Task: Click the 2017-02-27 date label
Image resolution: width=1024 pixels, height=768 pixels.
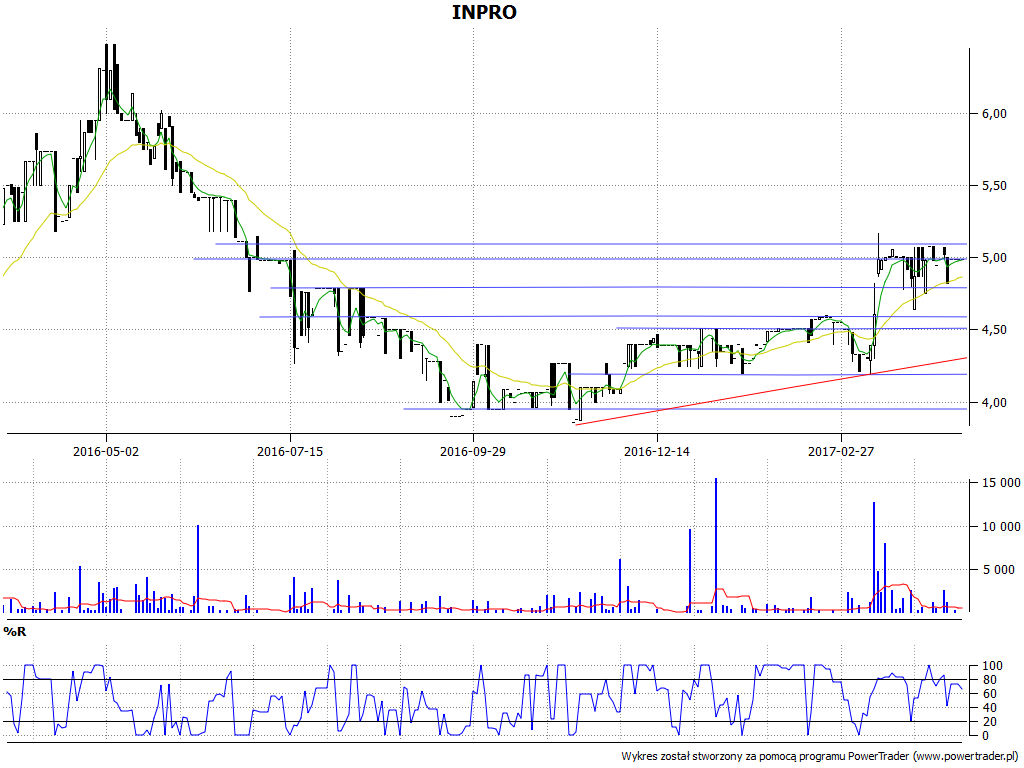Action: 841,451
